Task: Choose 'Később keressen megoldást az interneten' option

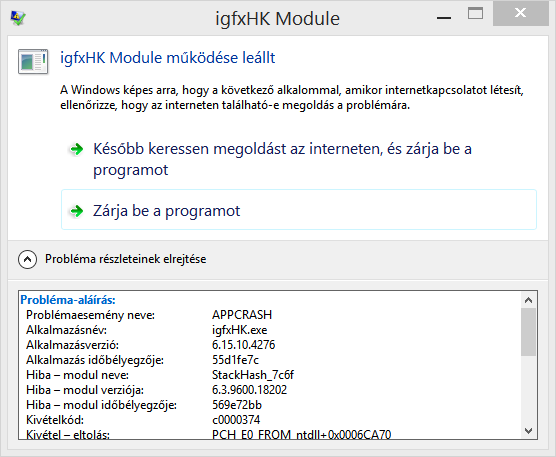Action: coord(299,159)
